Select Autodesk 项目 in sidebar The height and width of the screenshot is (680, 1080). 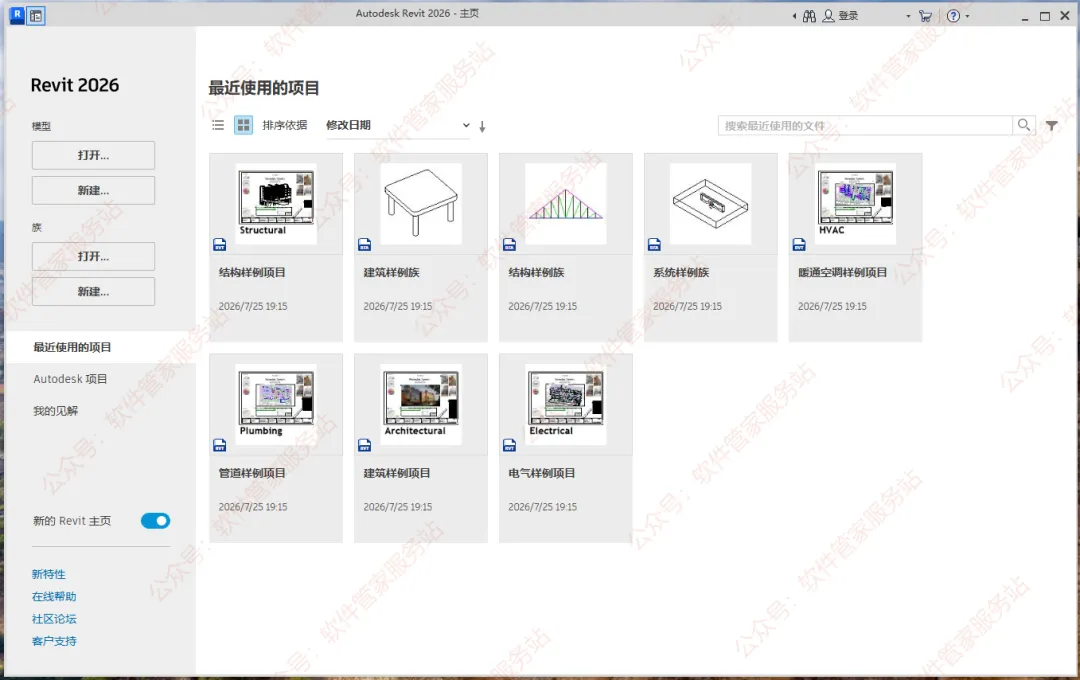tap(70, 379)
